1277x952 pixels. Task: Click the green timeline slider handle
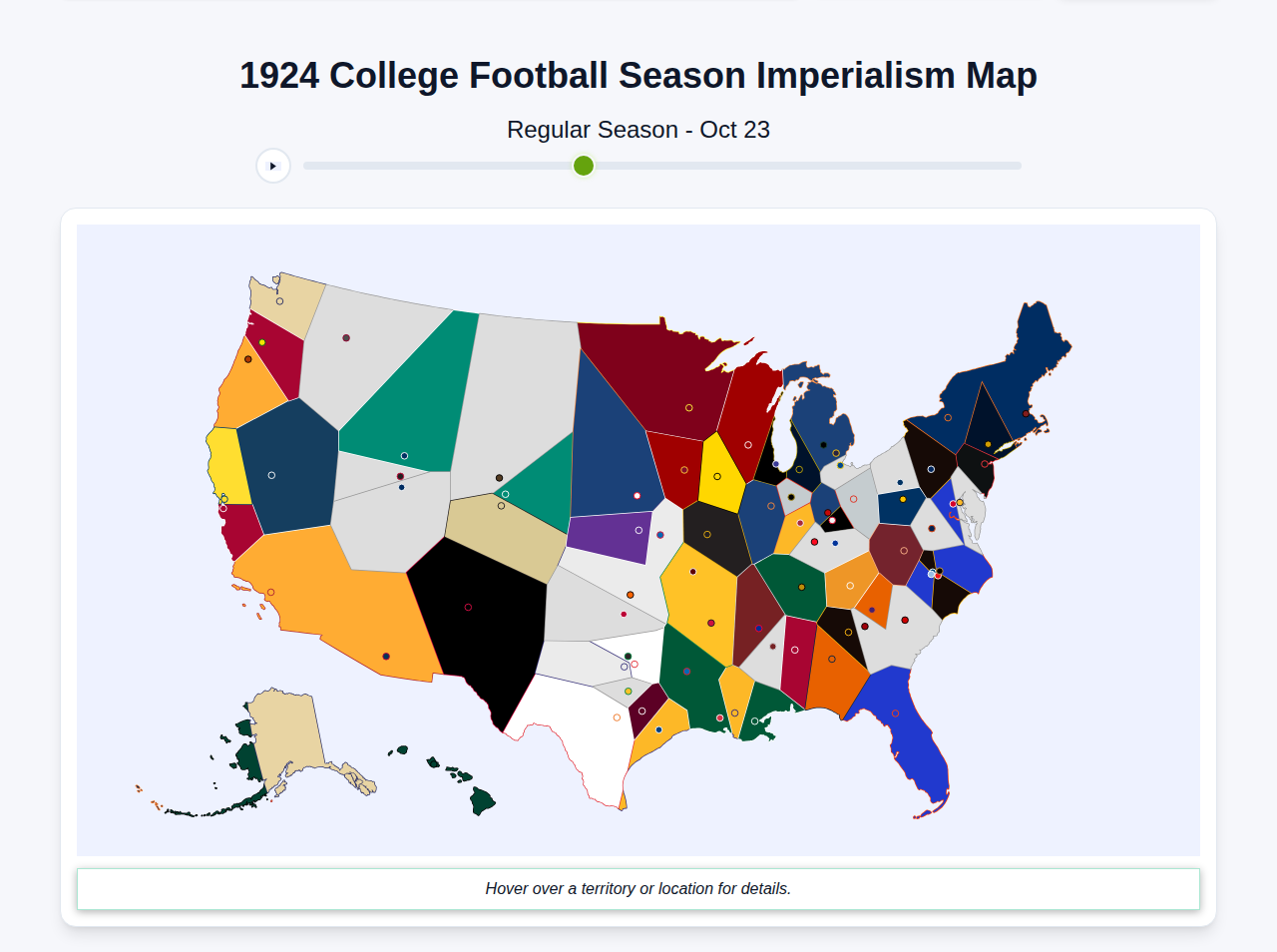click(583, 166)
